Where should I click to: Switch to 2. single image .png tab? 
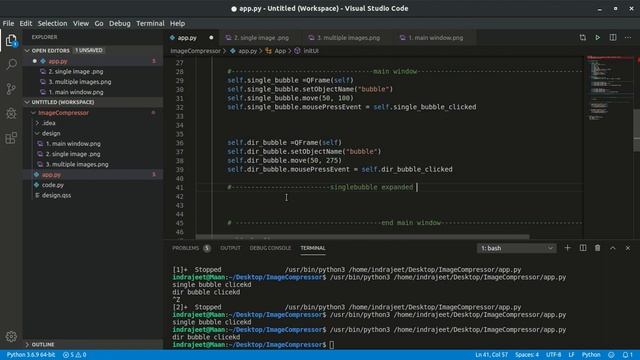[261, 38]
